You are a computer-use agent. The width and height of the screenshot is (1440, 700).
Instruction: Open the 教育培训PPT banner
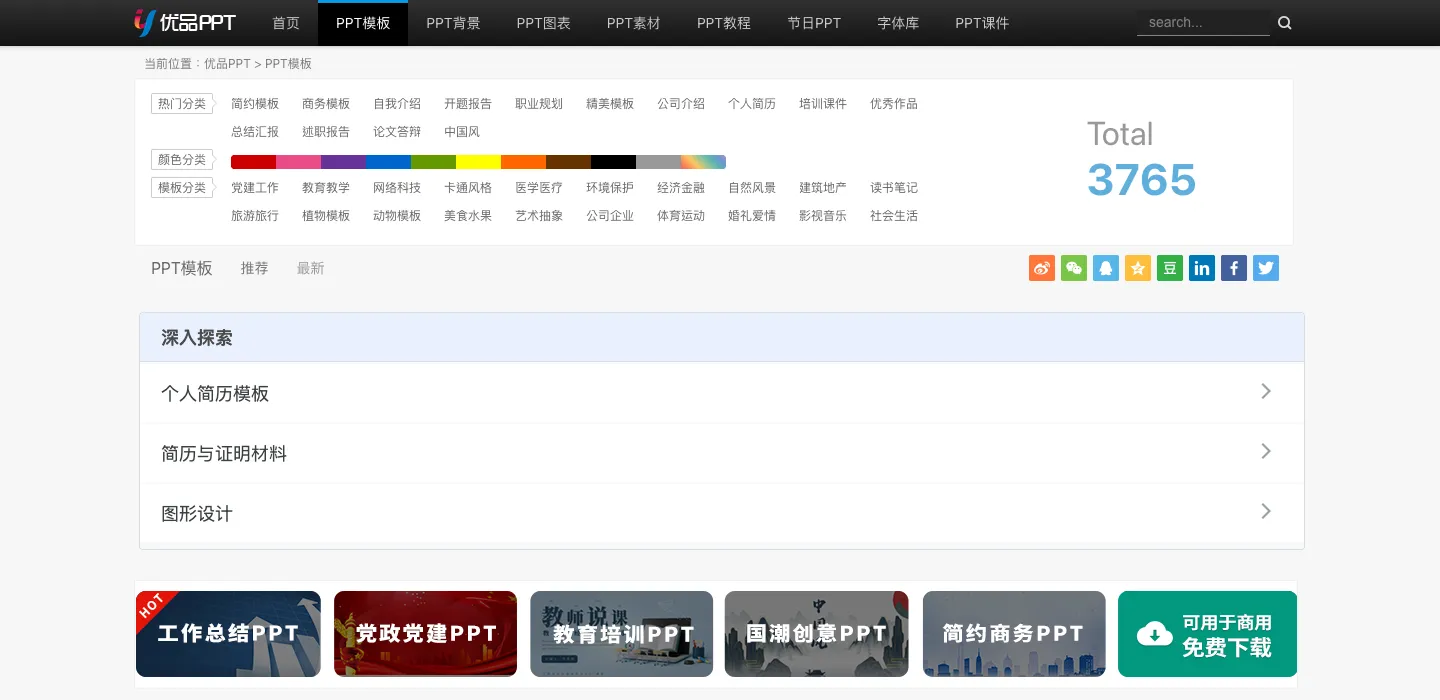pyautogui.click(x=621, y=634)
